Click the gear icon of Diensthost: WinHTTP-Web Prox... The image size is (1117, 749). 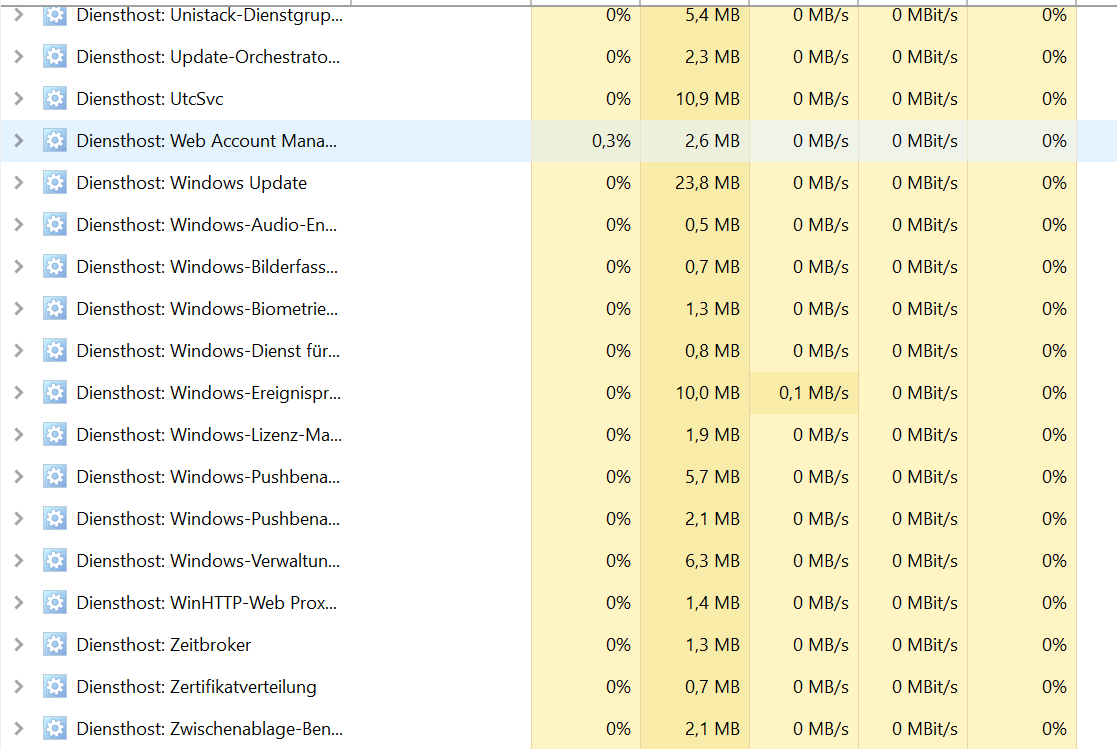55,603
